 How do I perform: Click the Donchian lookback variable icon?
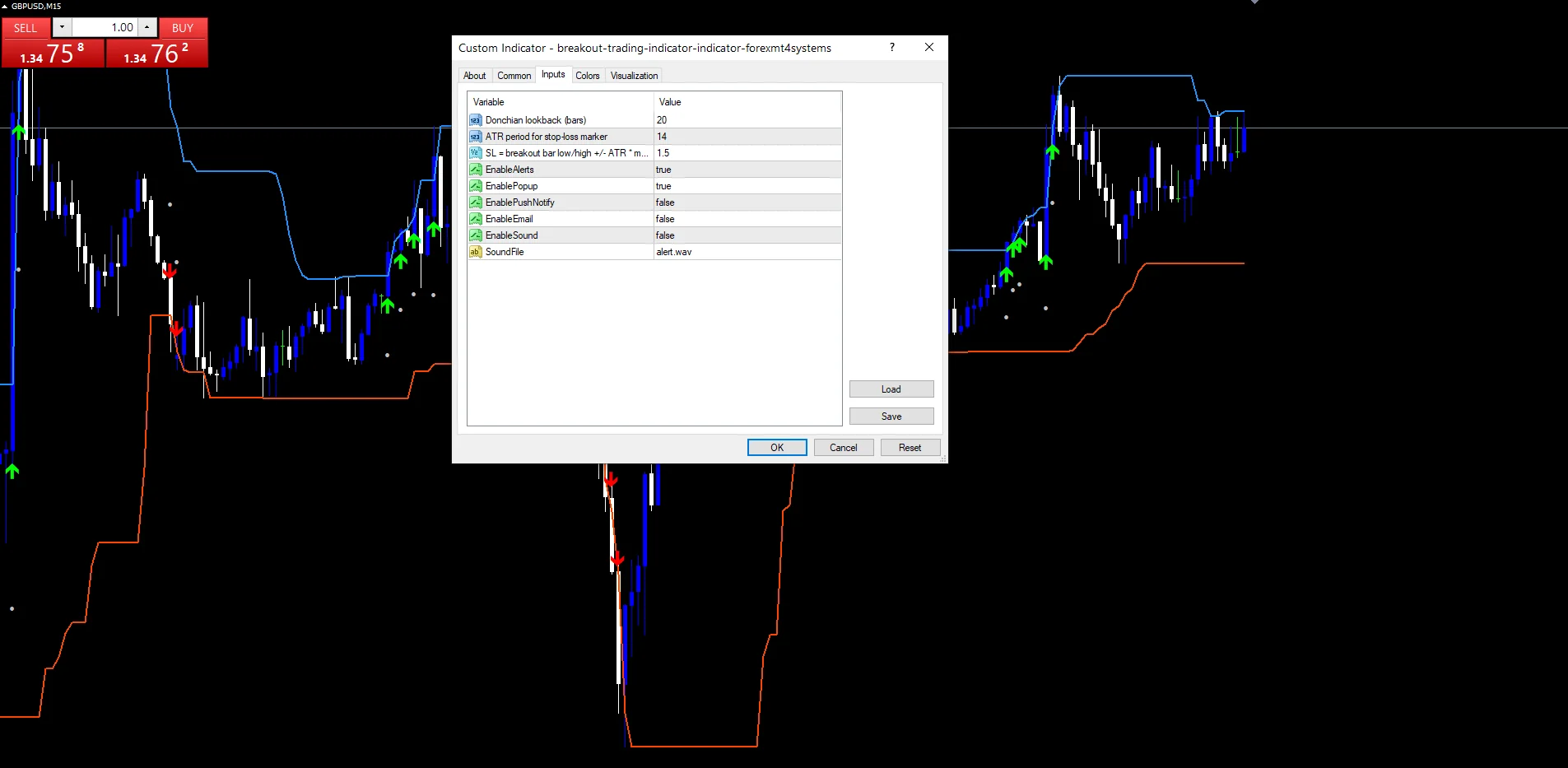click(x=475, y=120)
